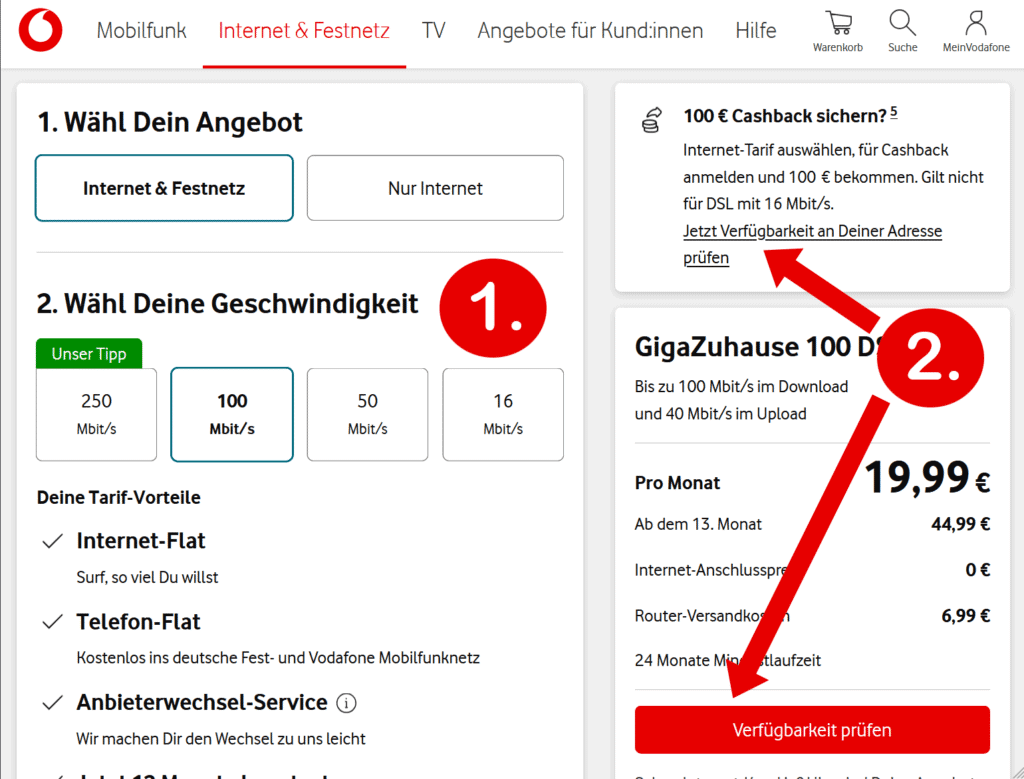Select the Internet & Festnetz offer option

164,188
